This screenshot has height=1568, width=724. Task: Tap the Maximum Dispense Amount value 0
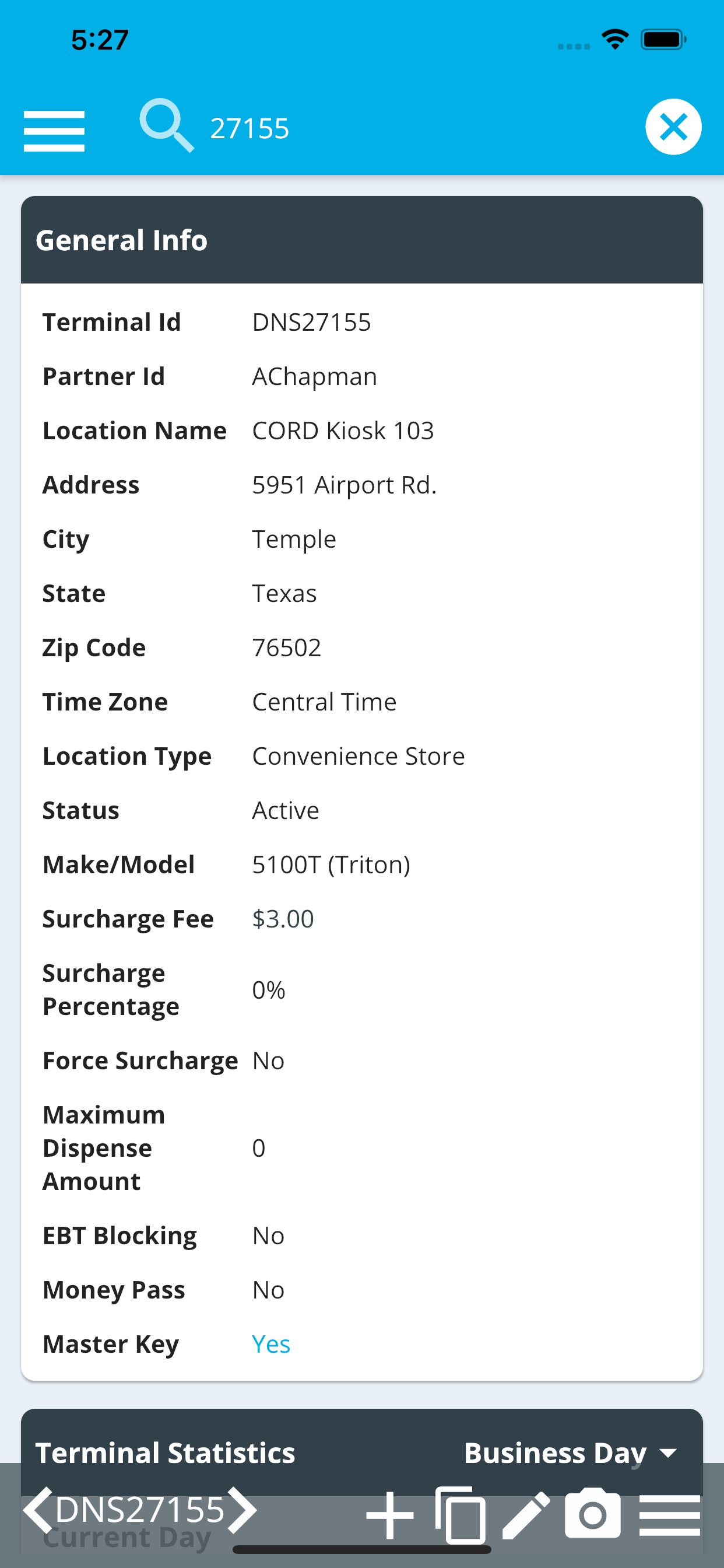click(x=259, y=1149)
